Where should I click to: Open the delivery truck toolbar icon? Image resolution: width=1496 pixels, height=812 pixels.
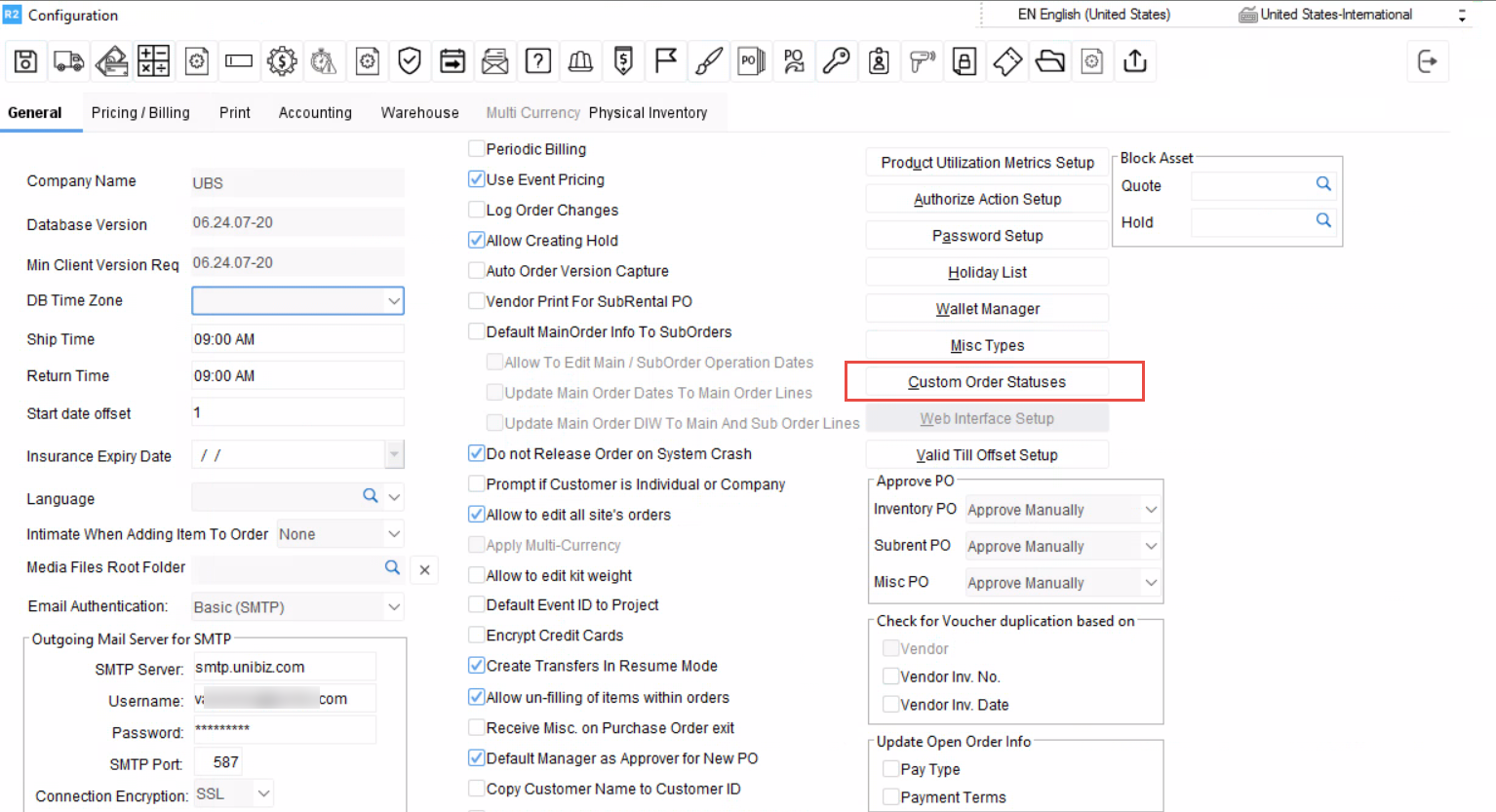pyautogui.click(x=68, y=62)
